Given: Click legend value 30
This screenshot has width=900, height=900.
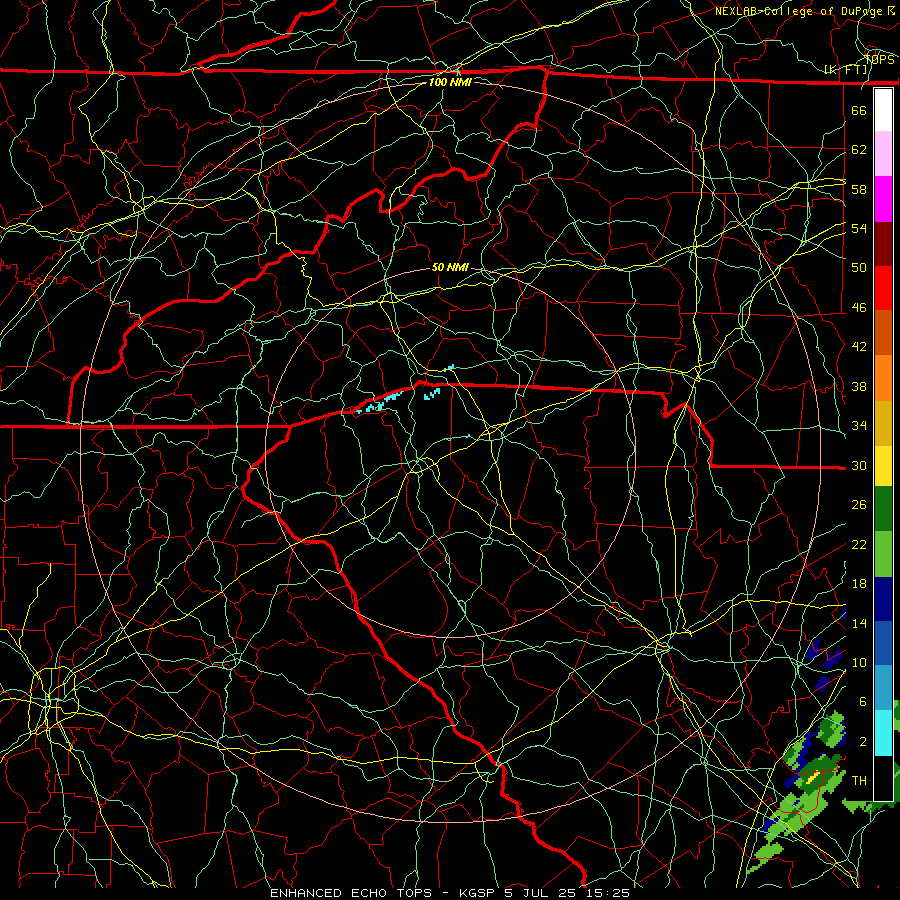Looking at the screenshot, I should click(x=859, y=465).
